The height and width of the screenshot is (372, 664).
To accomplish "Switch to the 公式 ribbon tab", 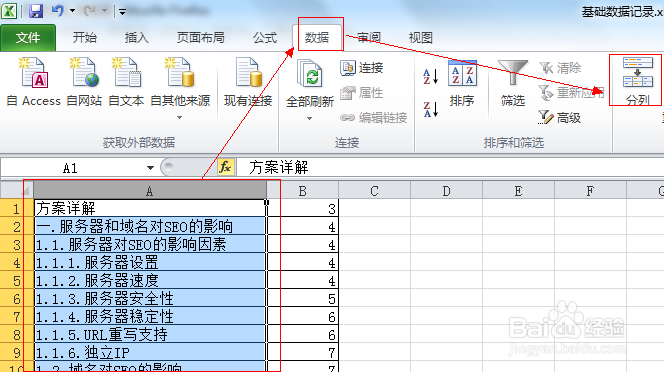I will click(265, 38).
